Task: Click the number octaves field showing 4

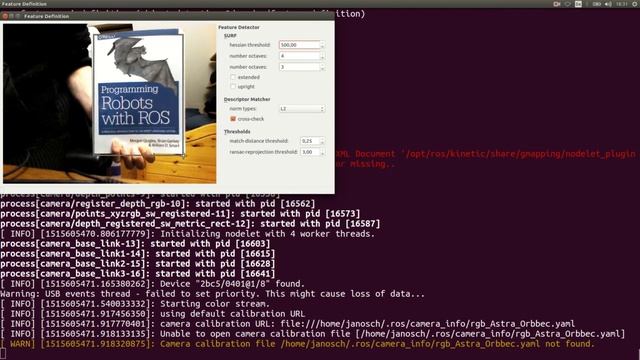Action: click(299, 56)
